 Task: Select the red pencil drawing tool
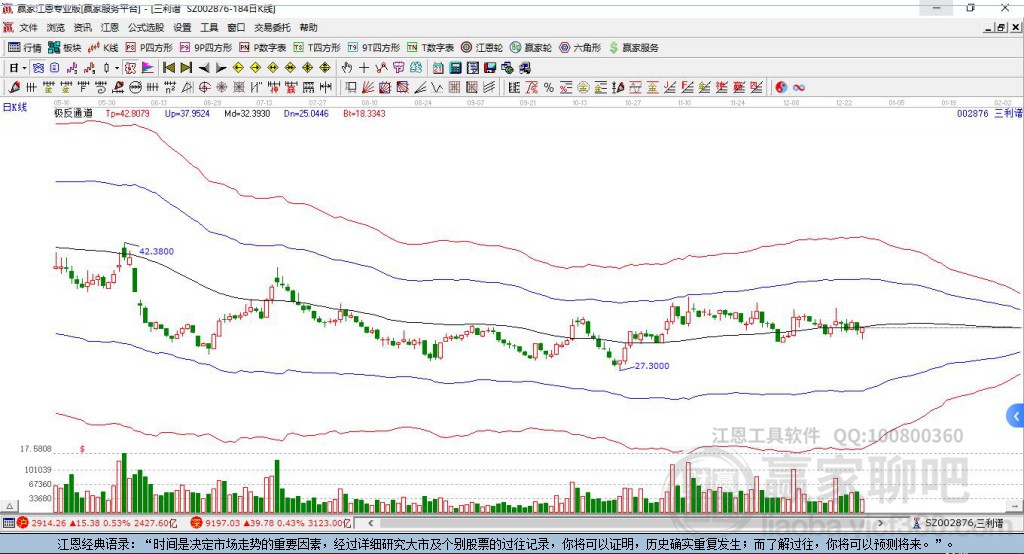click(14, 88)
